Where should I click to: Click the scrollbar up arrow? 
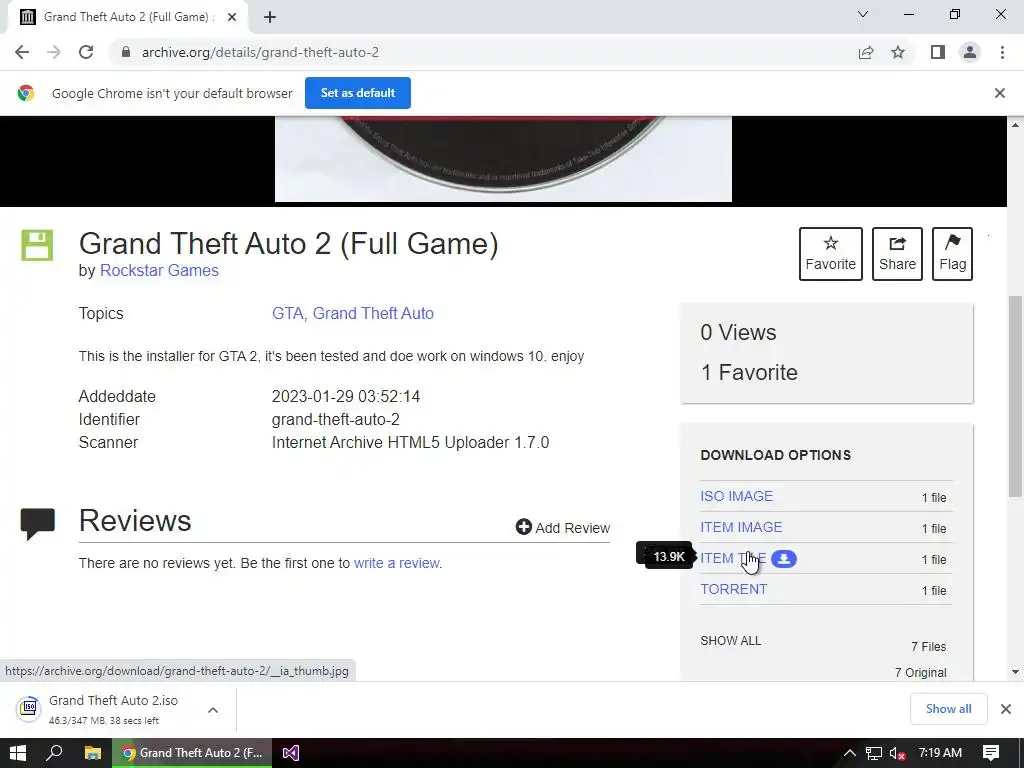pyautogui.click(x=1015, y=124)
